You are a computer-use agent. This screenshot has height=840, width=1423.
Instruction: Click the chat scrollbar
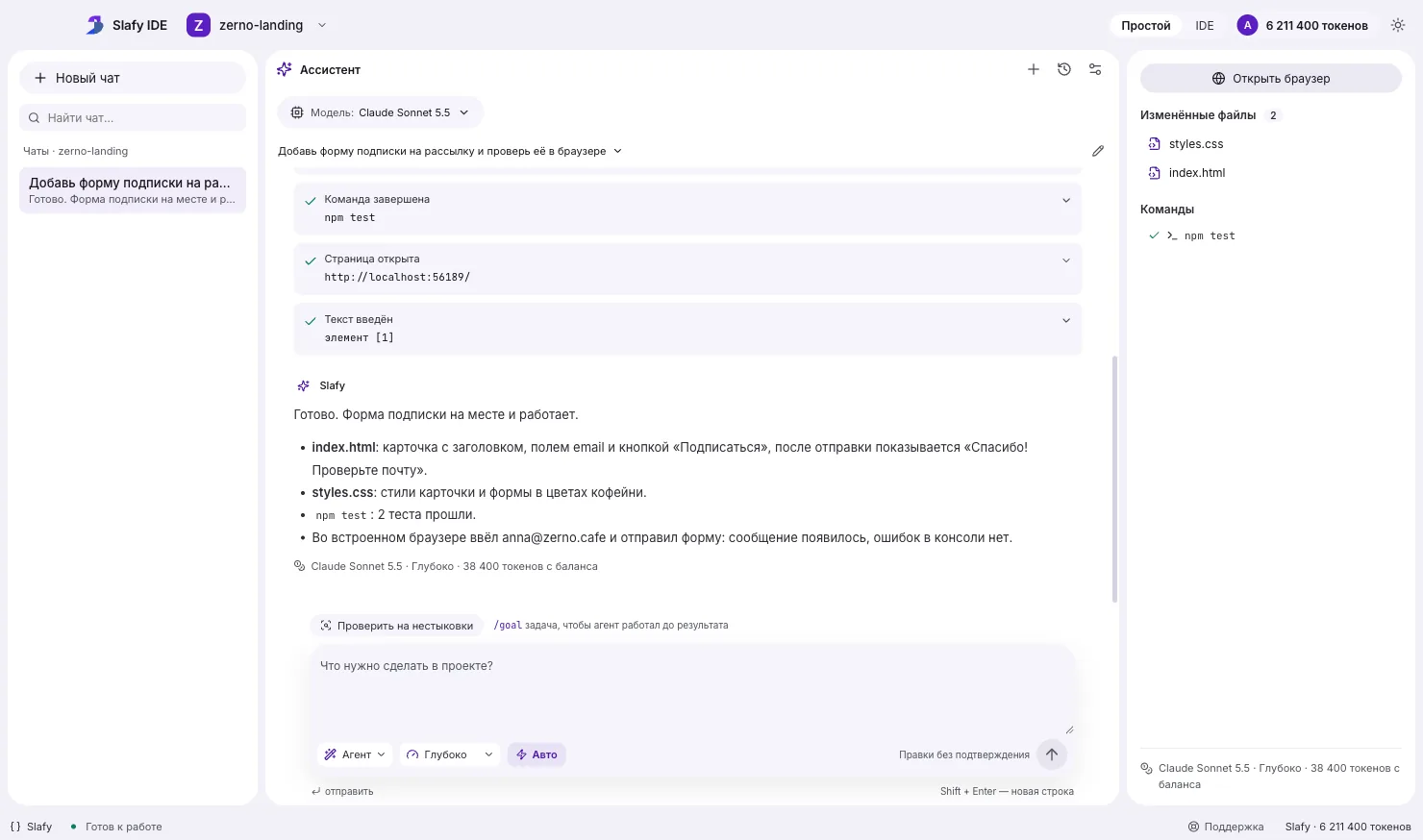[x=1114, y=479]
